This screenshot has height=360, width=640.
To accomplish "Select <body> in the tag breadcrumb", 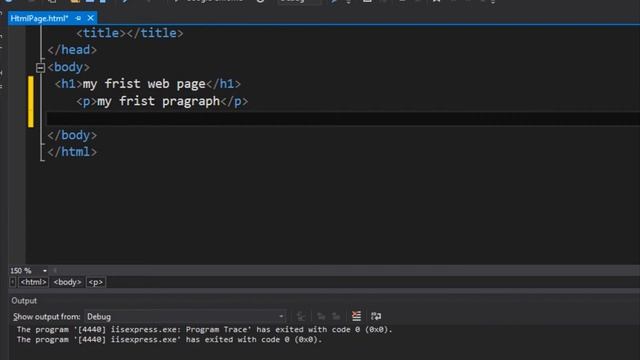I will (x=67, y=282).
